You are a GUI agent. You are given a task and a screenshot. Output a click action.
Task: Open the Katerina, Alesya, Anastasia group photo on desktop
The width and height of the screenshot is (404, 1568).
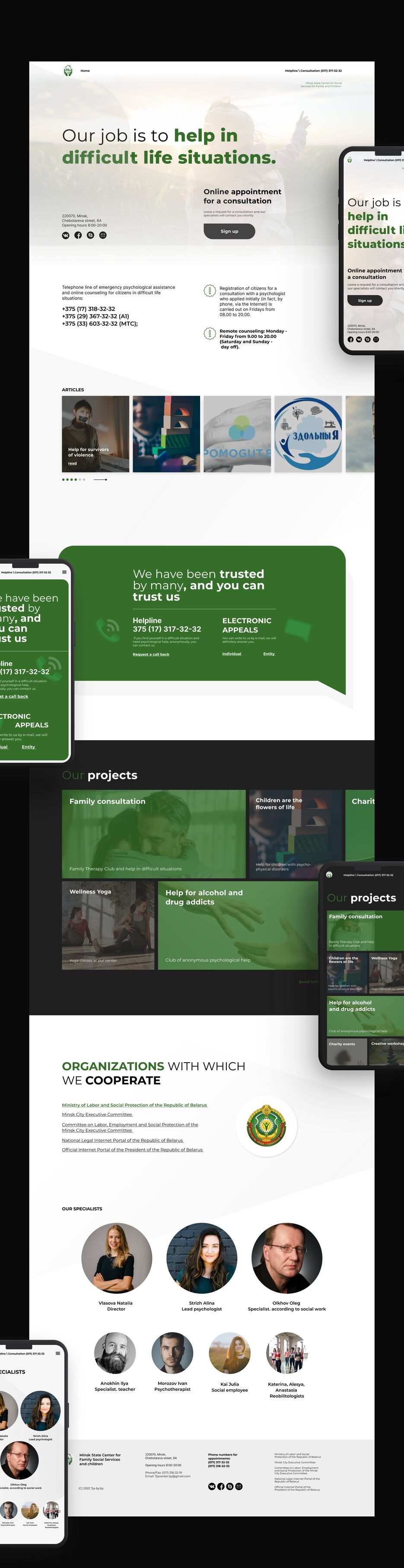click(x=286, y=1353)
